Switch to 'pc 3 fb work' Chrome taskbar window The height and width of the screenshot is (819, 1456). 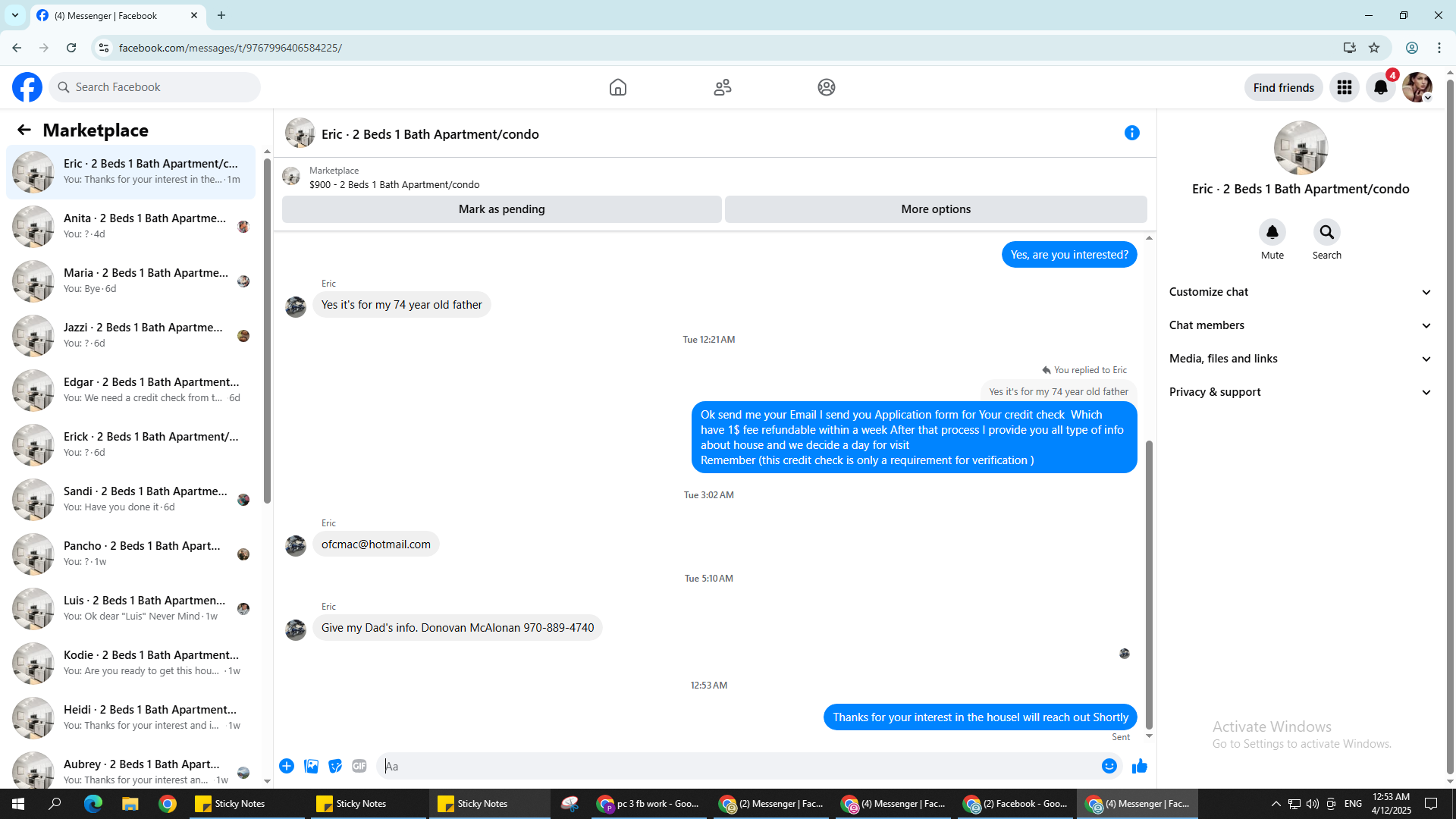pyautogui.click(x=648, y=804)
